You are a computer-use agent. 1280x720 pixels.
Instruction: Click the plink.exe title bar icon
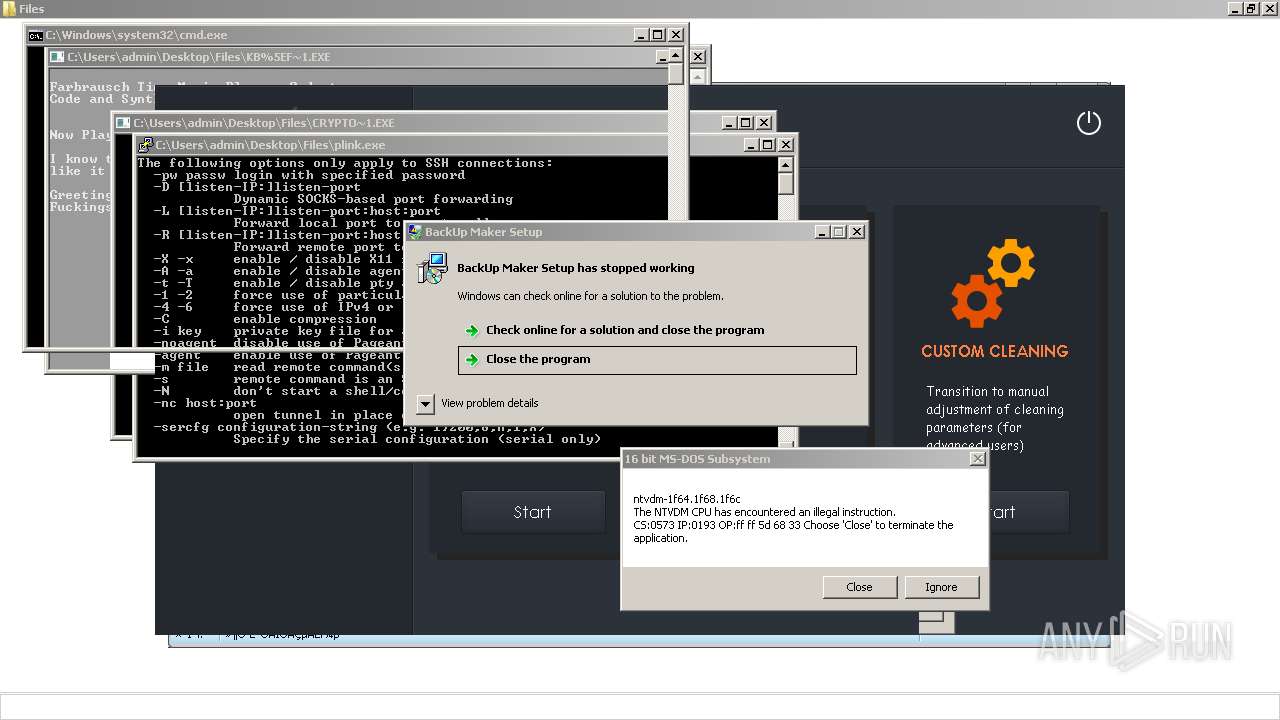(x=145, y=145)
